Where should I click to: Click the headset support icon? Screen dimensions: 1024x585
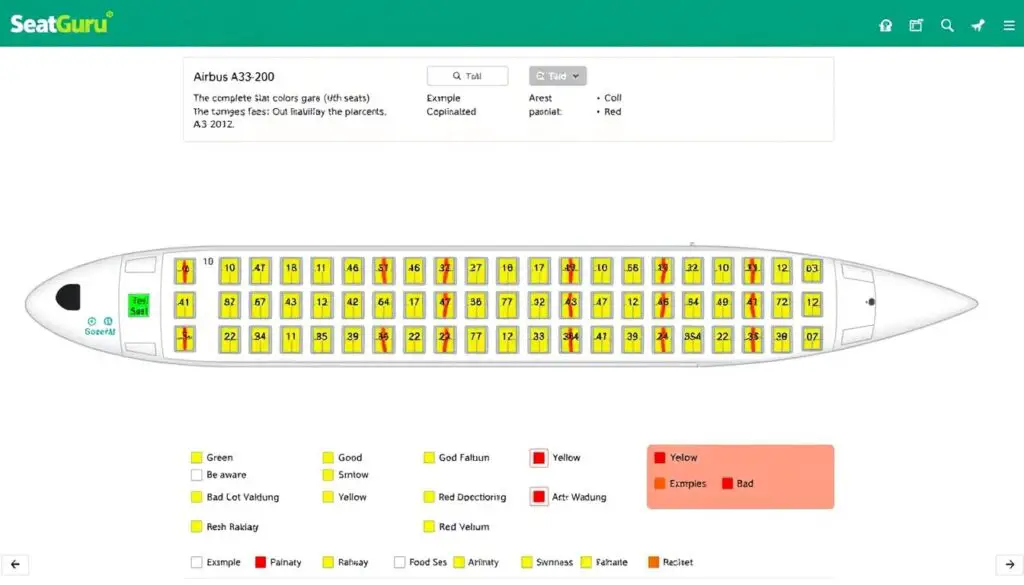point(886,25)
